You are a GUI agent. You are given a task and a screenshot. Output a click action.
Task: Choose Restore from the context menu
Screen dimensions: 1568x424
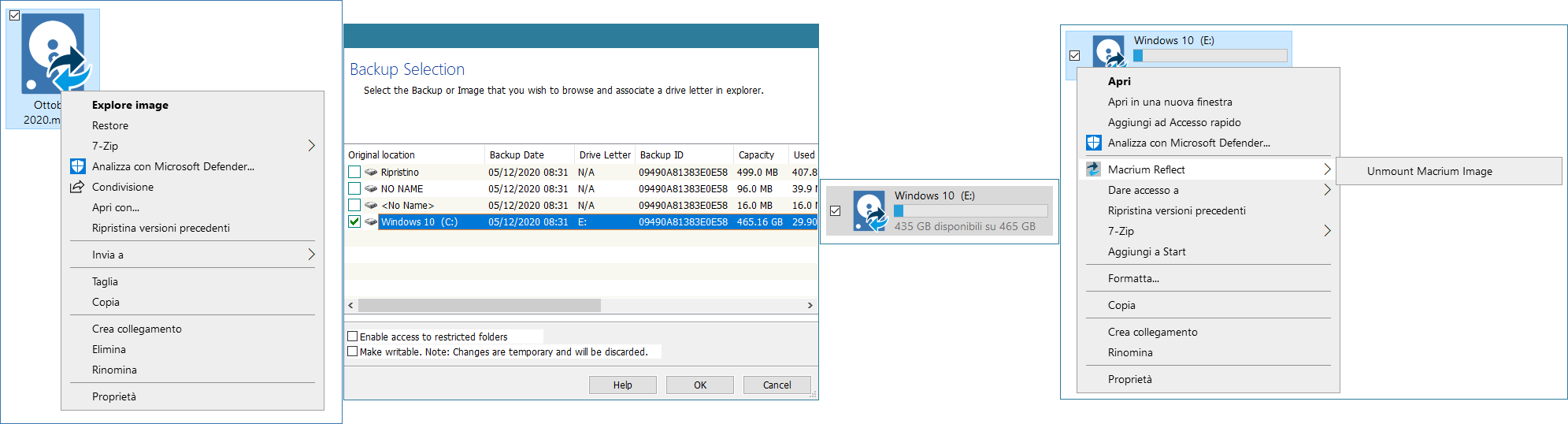[x=110, y=125]
